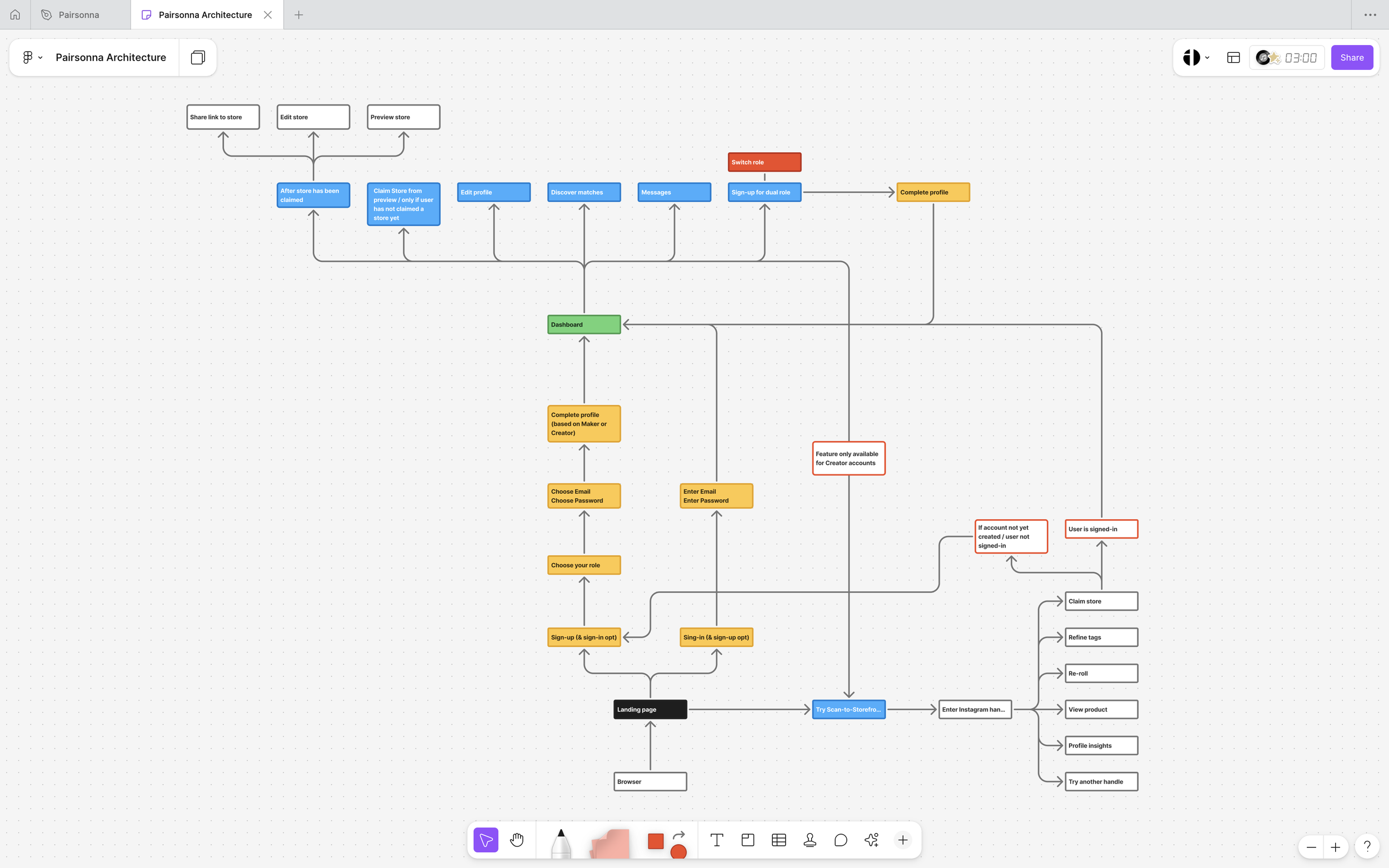Screen dimensions: 1389x868
Task: Click the Share button
Action: [1352, 57]
